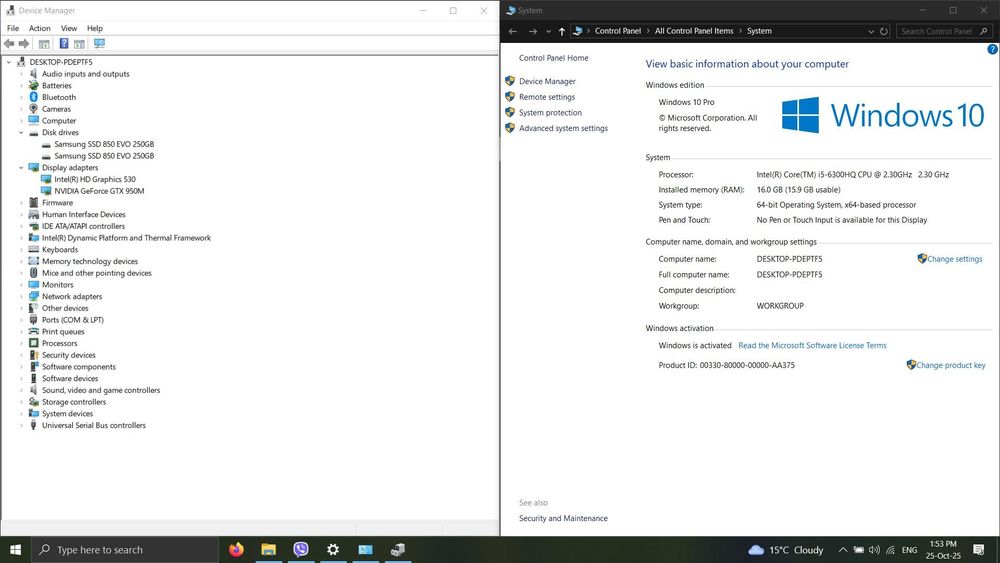Screen dimensions: 1000x563
Task: Click the speaker icon for Audio inputs and outputs
Action: (x=34, y=74)
